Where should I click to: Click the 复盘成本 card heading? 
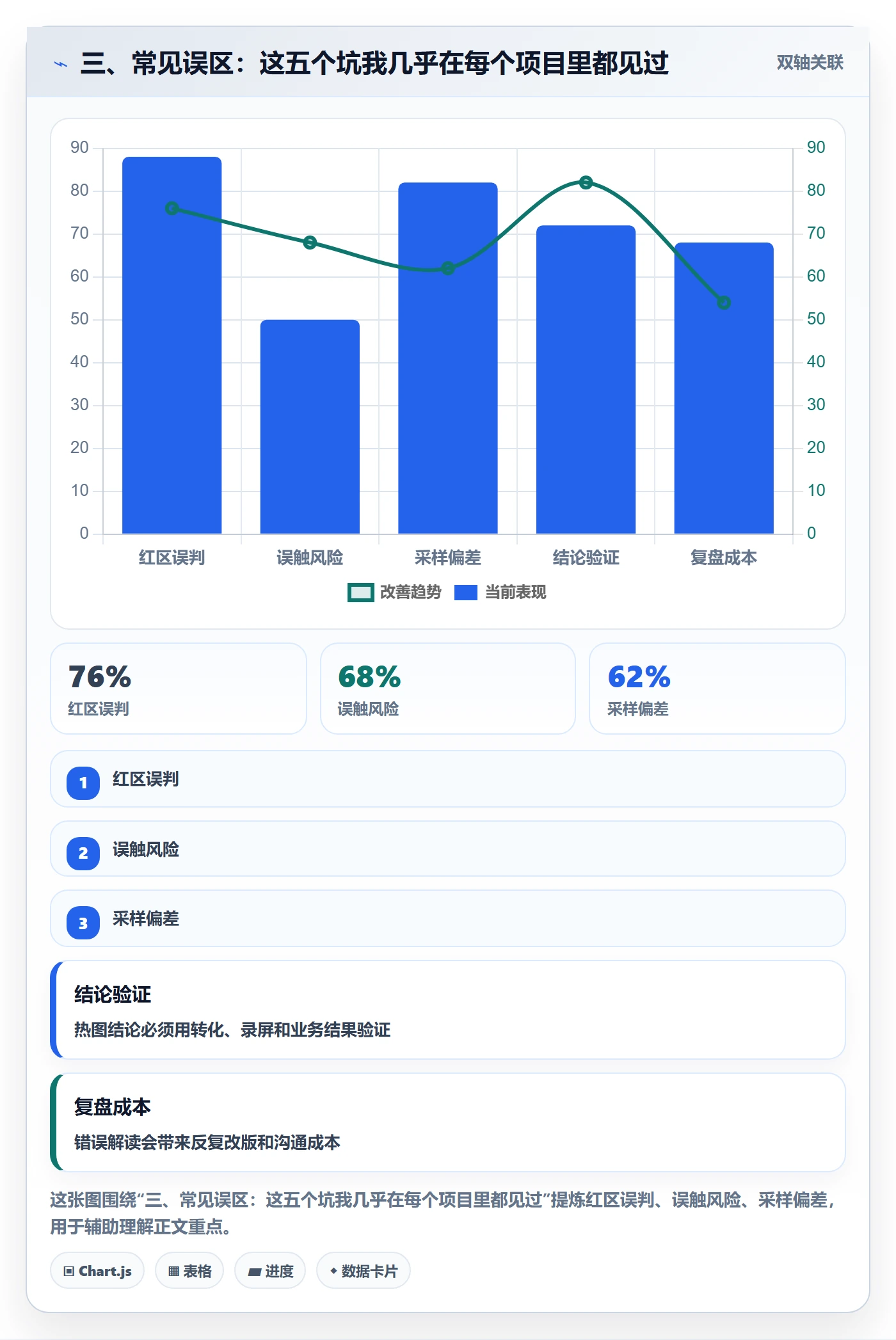pos(113,1107)
